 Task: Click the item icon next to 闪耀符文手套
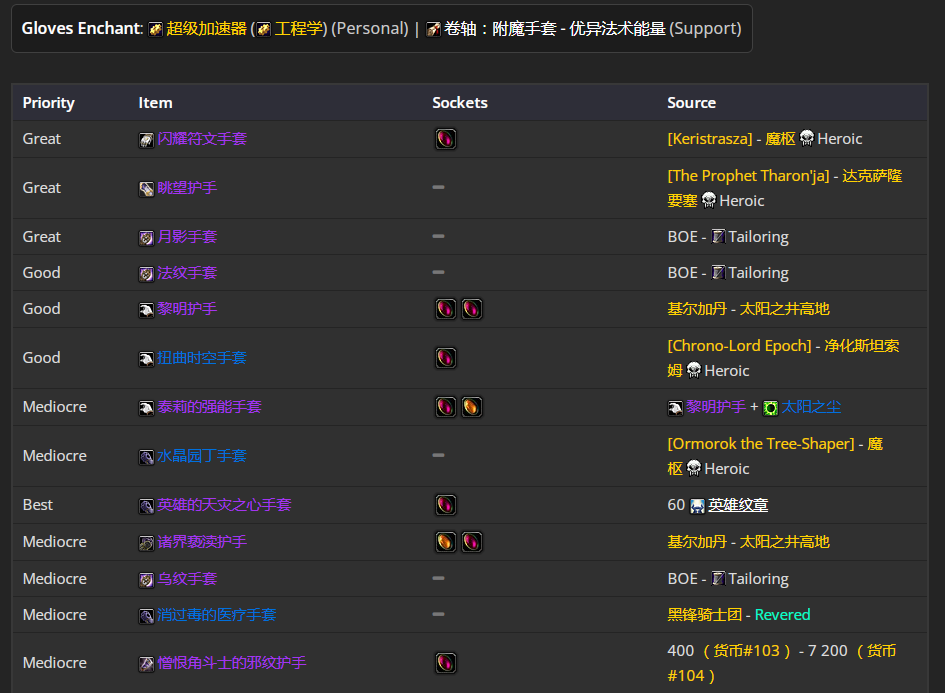pyautogui.click(x=146, y=140)
